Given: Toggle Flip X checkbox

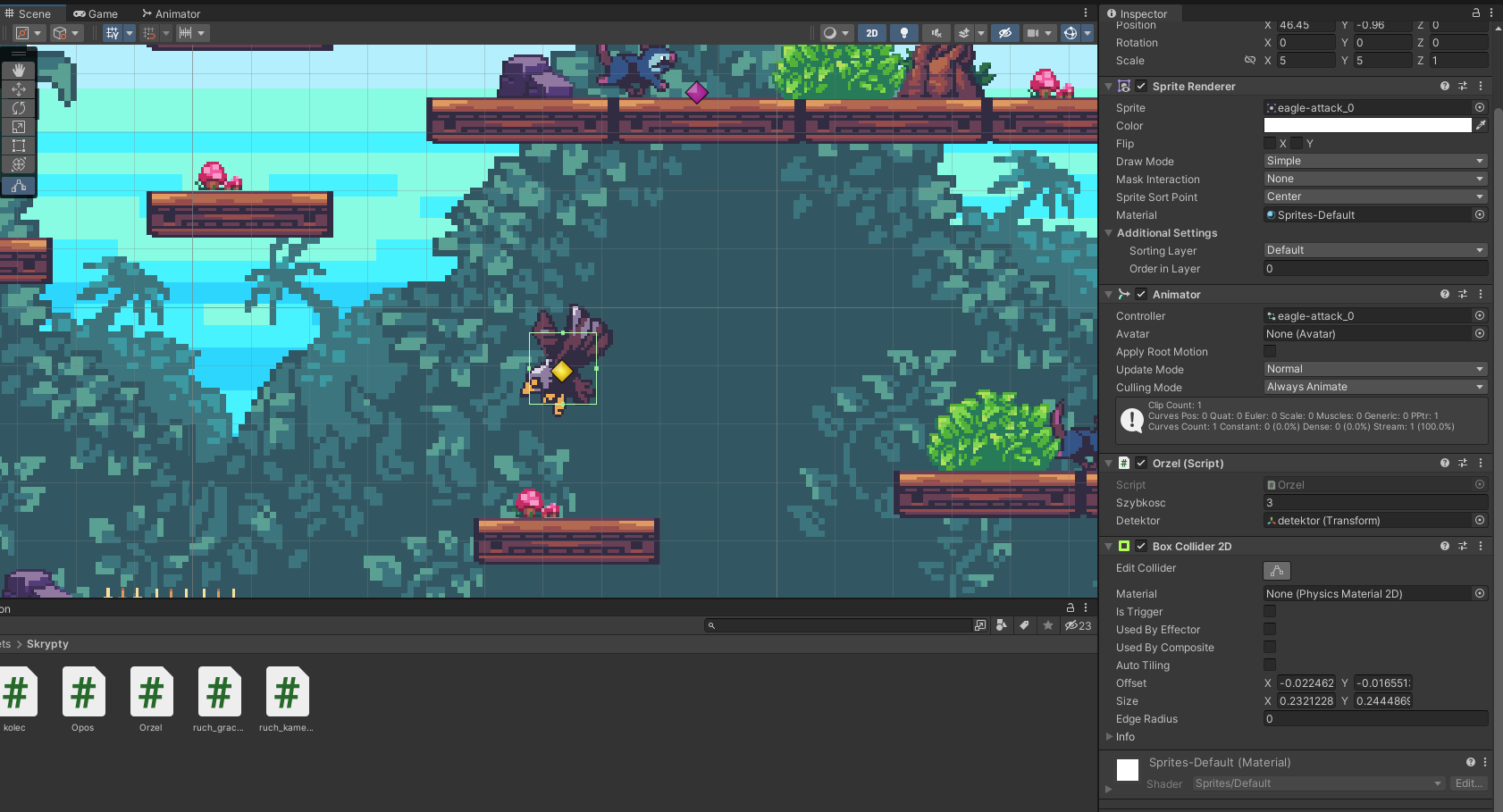Looking at the screenshot, I should click(x=1270, y=144).
